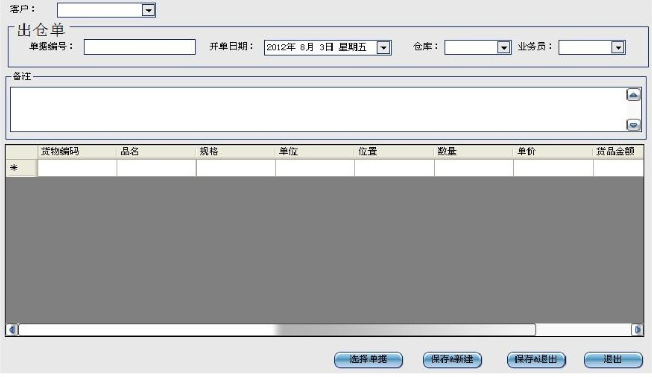Click the empty 规格 cell in new row
The width and height of the screenshot is (652, 377).
point(236,168)
